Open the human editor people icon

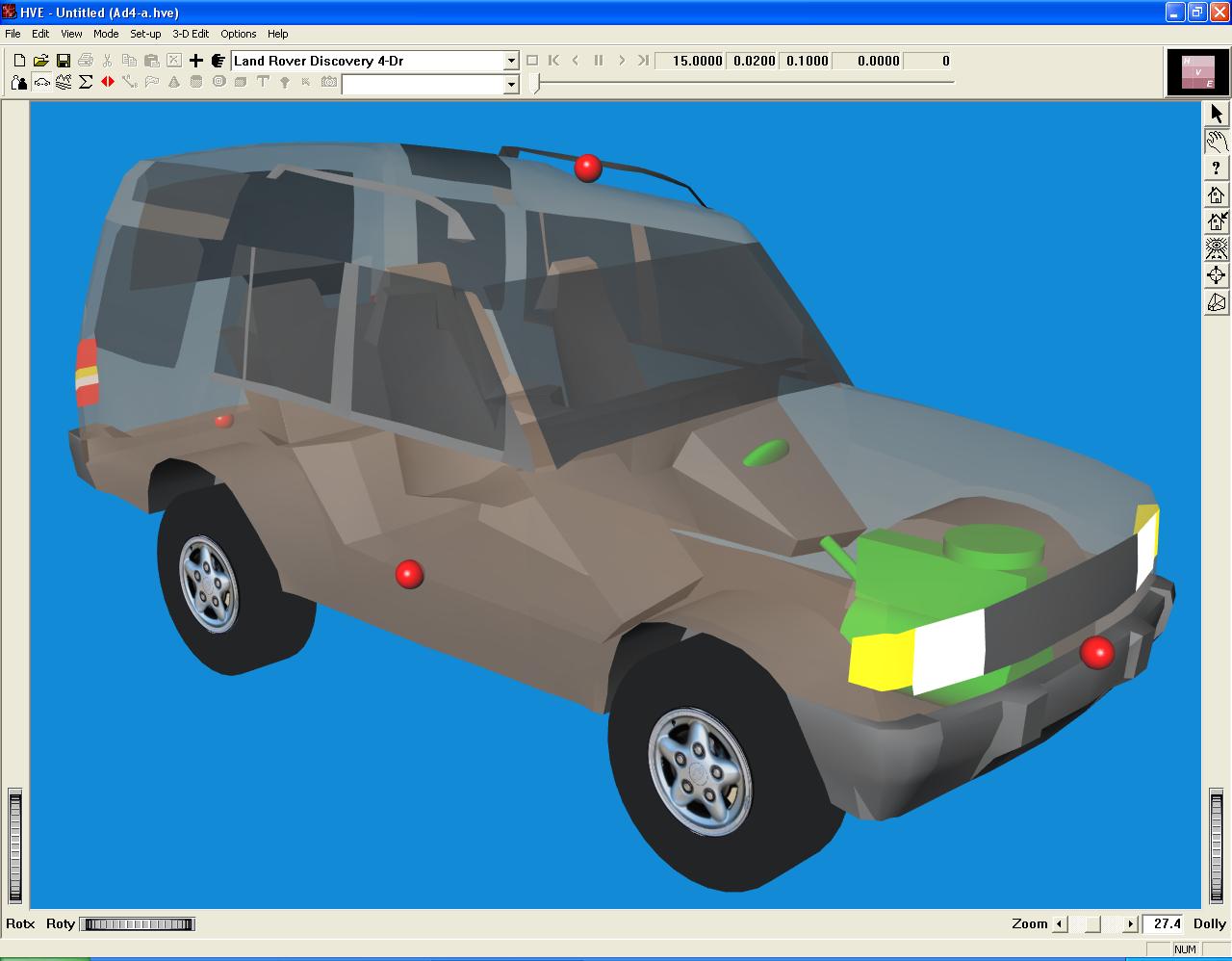pos(19,83)
